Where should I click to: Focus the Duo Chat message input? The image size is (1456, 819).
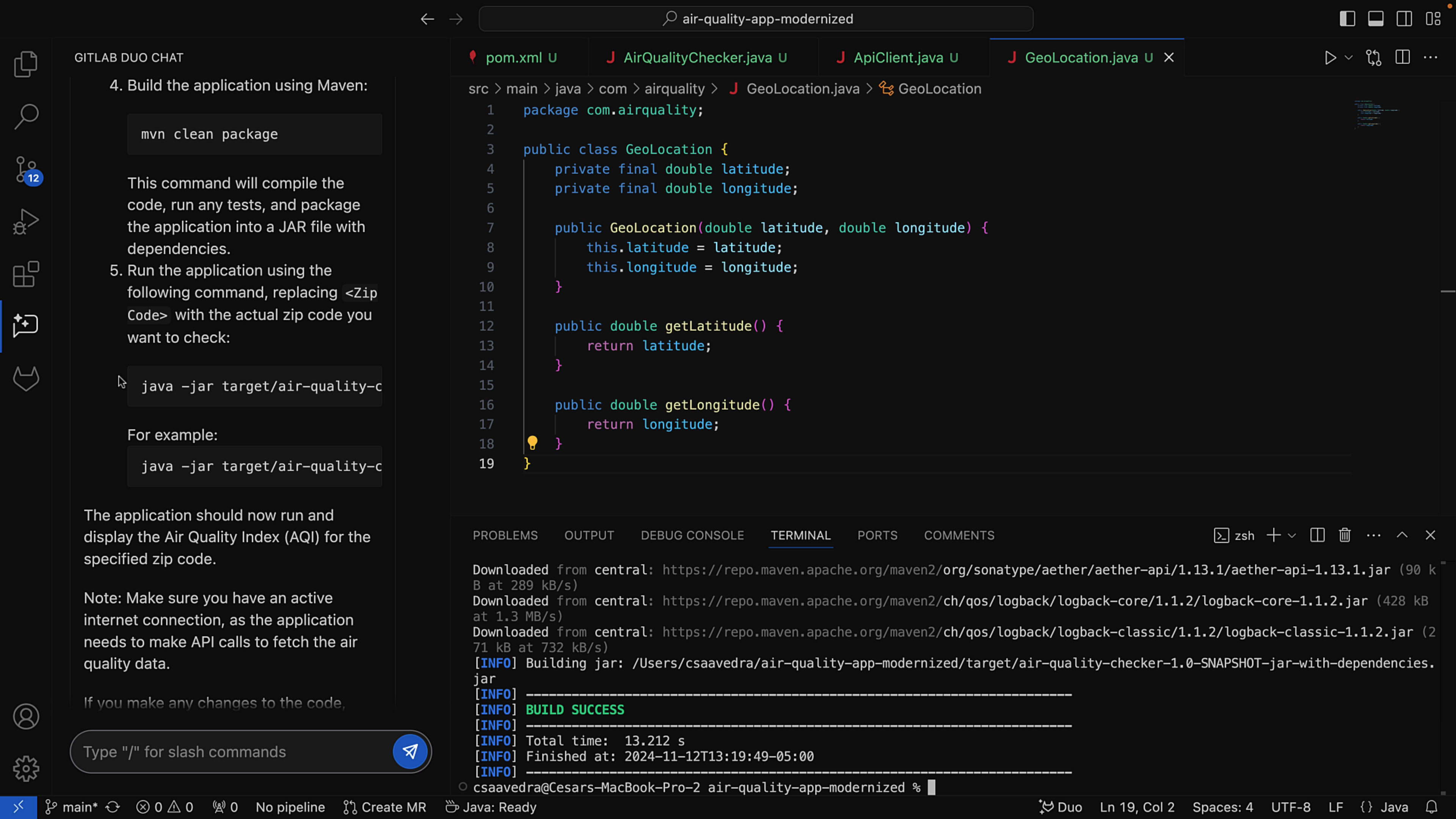232,752
